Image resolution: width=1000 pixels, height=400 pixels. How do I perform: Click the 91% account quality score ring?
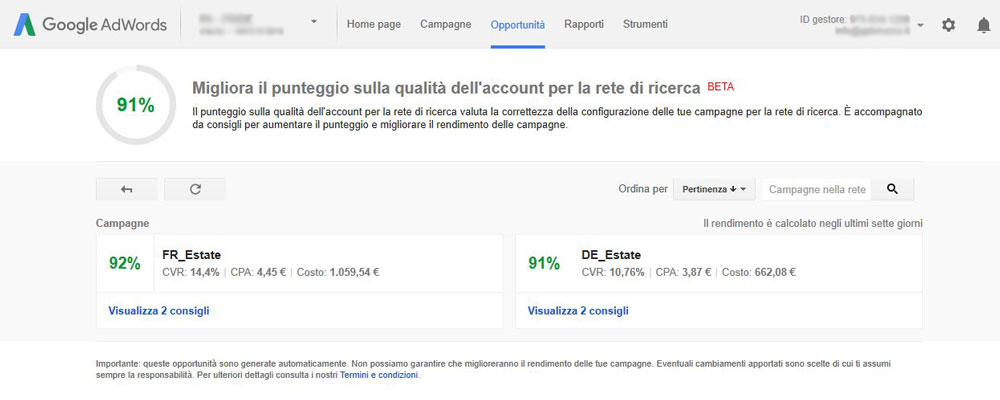tap(136, 105)
